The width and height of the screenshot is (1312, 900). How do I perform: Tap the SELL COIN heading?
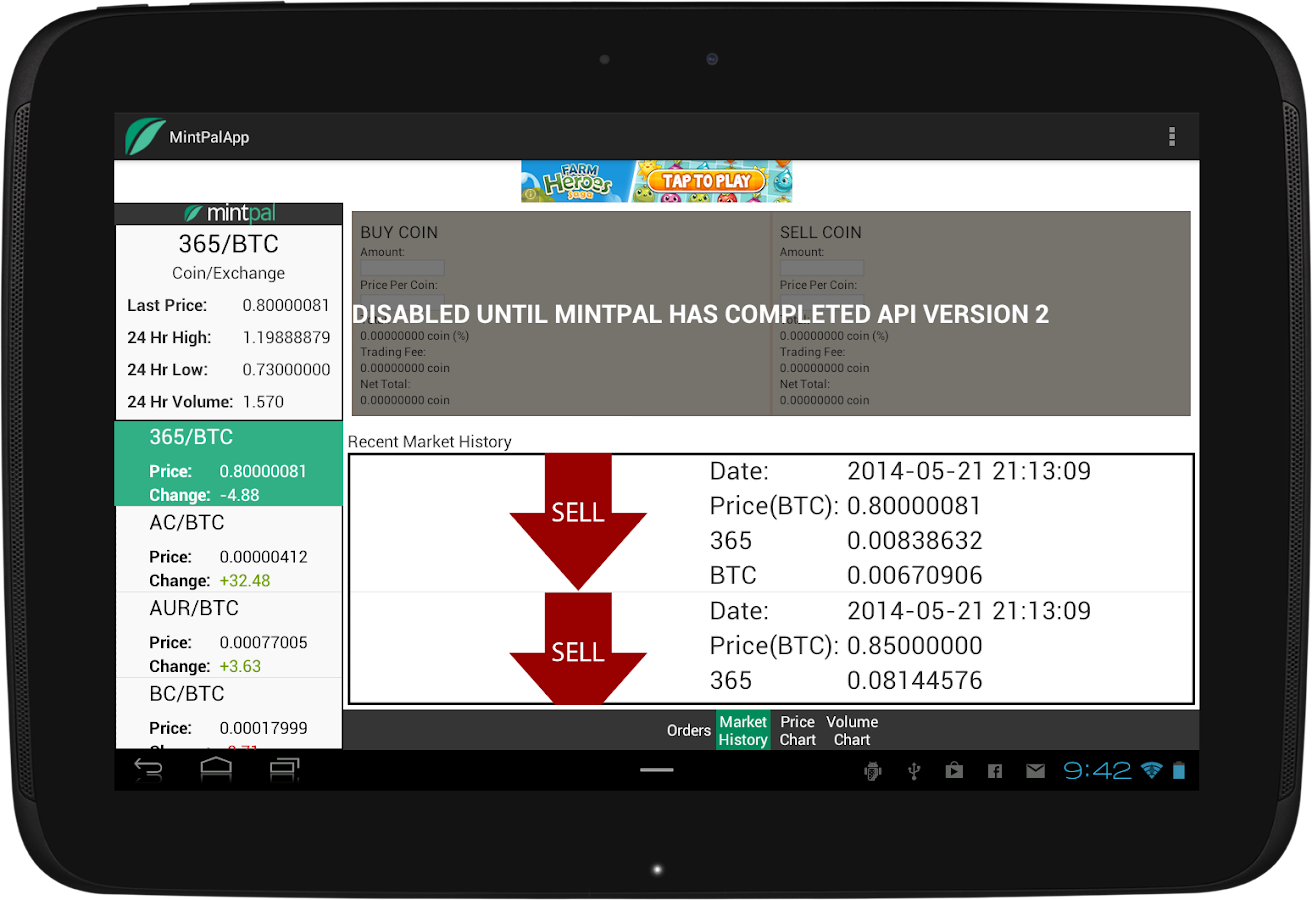tap(820, 232)
